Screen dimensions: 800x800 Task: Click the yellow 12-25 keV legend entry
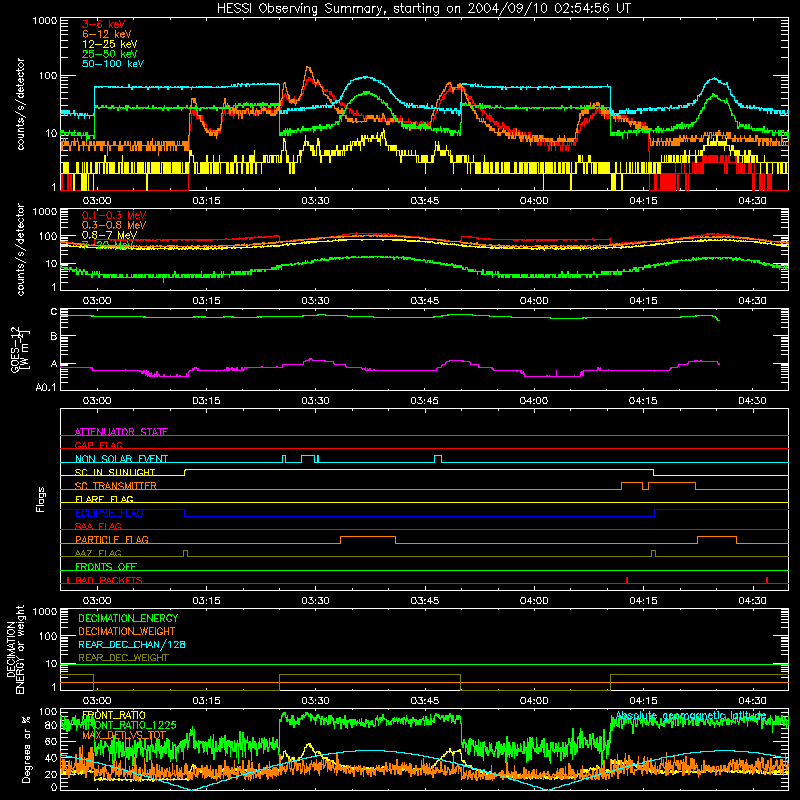point(110,44)
